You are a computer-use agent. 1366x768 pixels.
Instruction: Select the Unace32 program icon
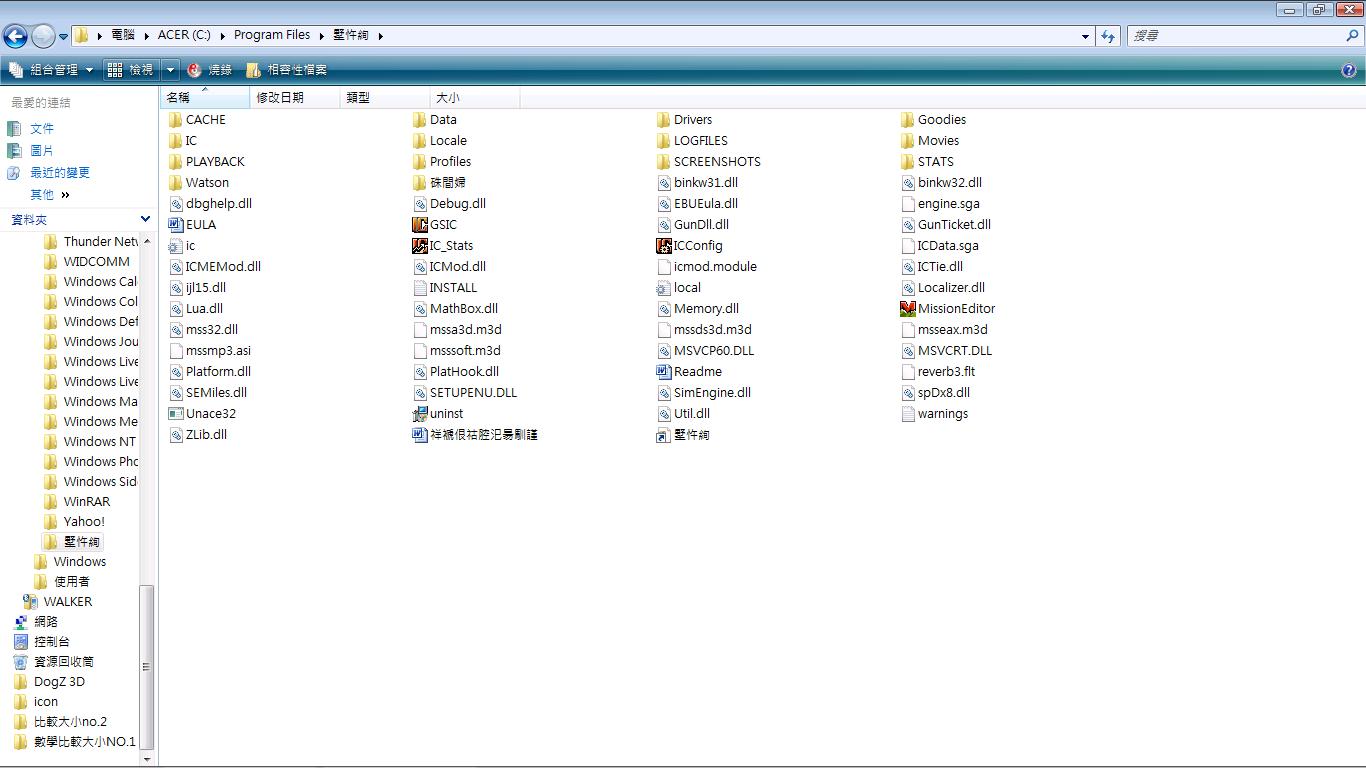pos(176,414)
